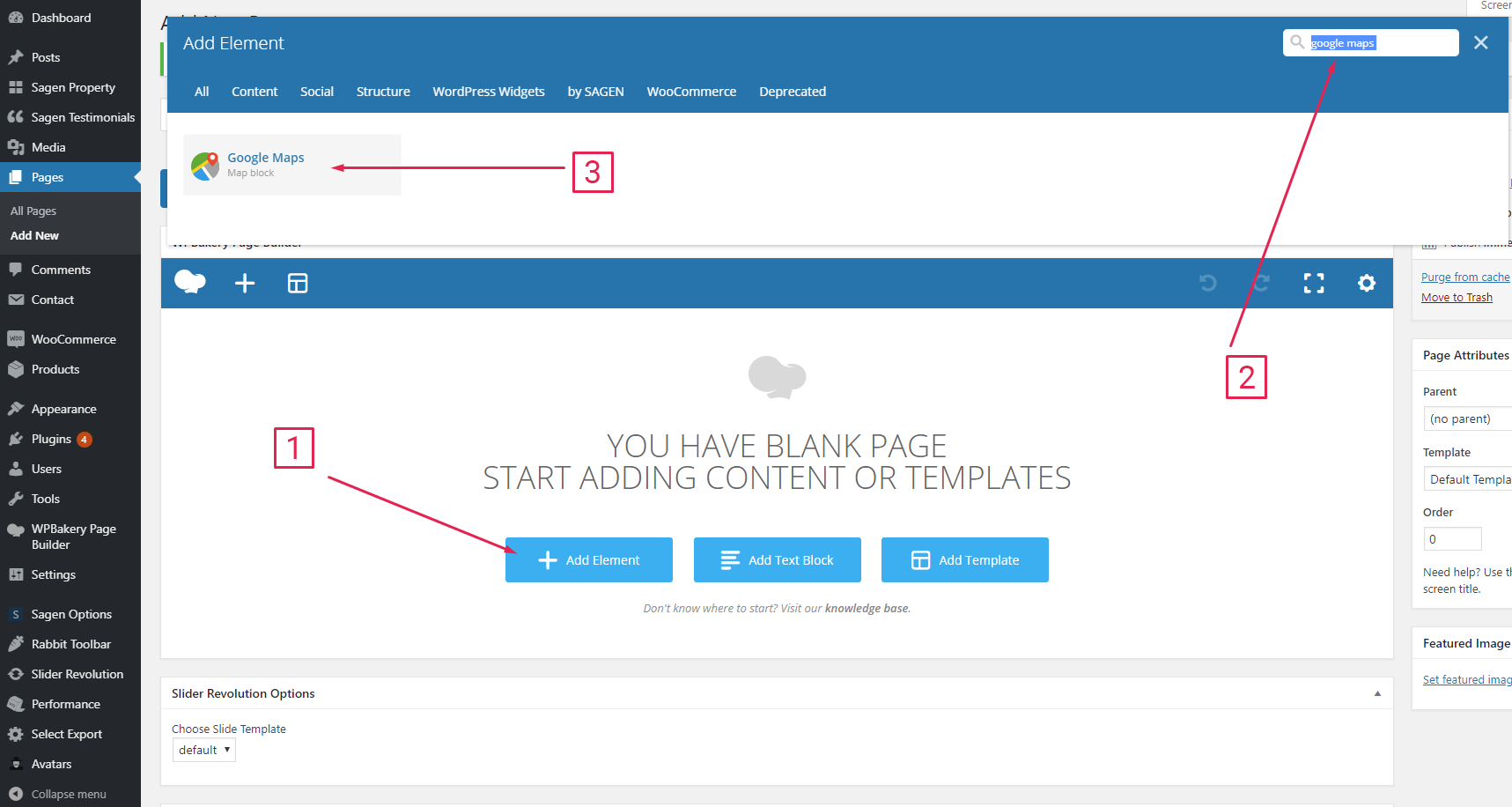Click the element search input field
The width and height of the screenshot is (1512, 807).
pyautogui.click(x=1378, y=43)
